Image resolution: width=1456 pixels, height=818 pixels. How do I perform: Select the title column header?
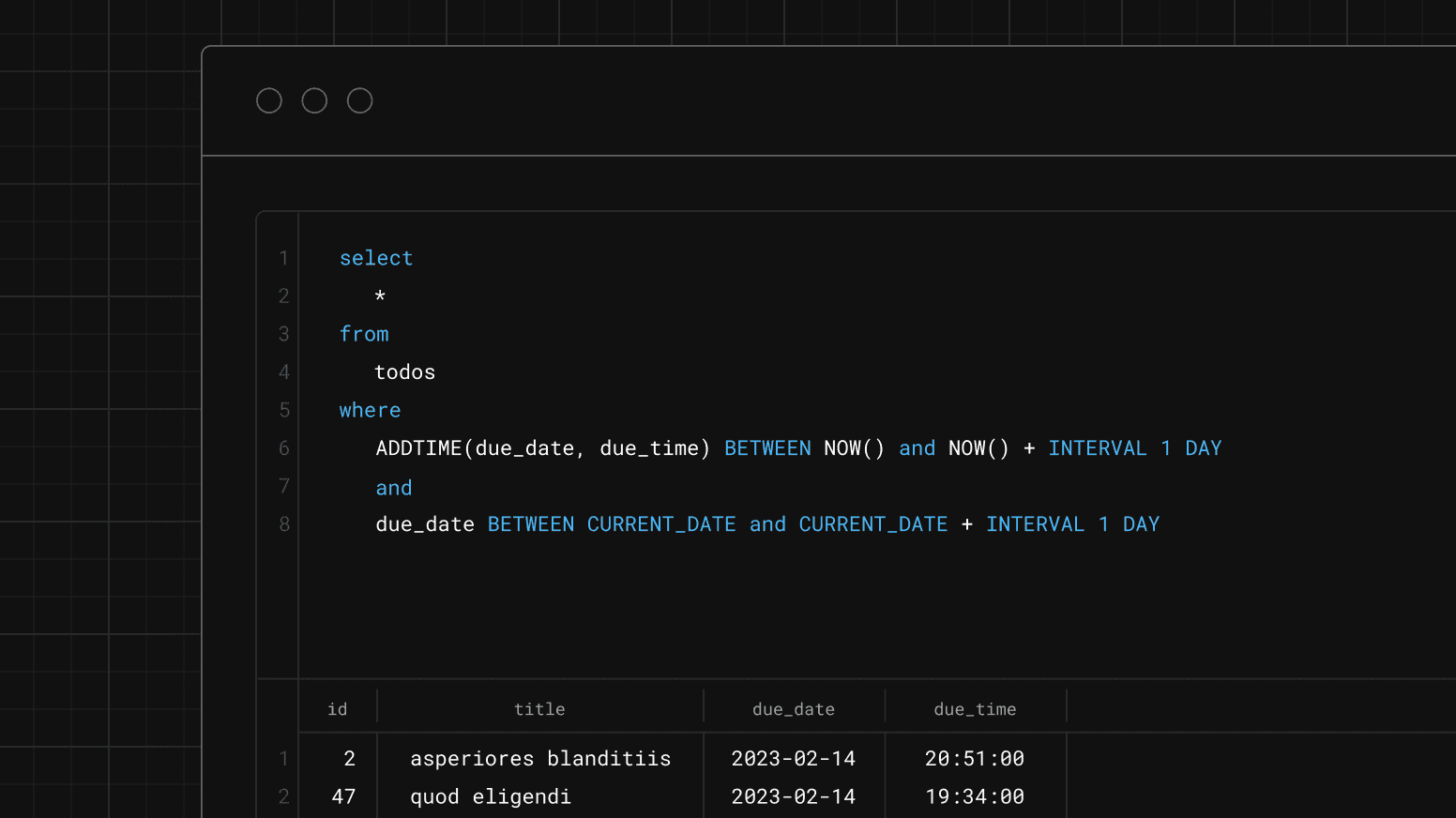(x=539, y=709)
